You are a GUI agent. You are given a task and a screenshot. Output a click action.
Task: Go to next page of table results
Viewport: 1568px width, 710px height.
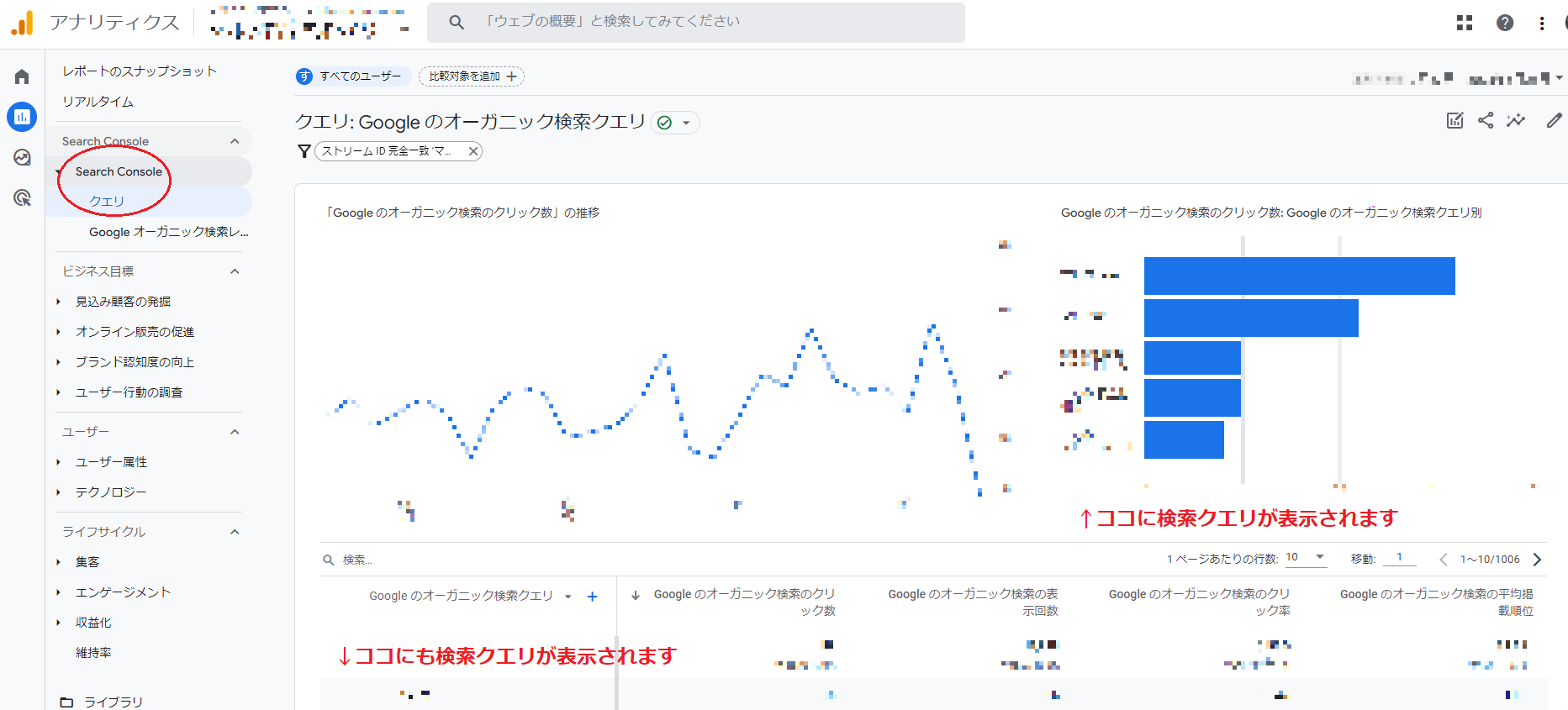click(x=1537, y=560)
